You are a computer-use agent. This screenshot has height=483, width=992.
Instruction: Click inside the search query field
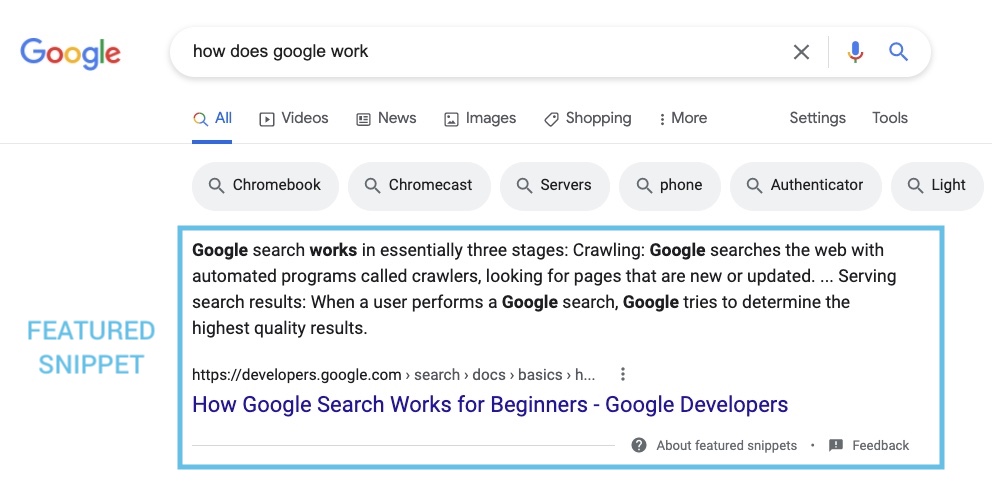481,52
